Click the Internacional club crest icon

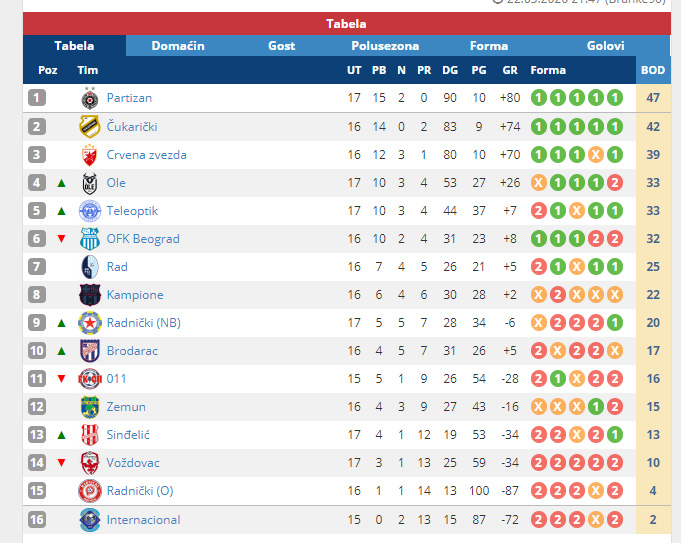click(90, 520)
